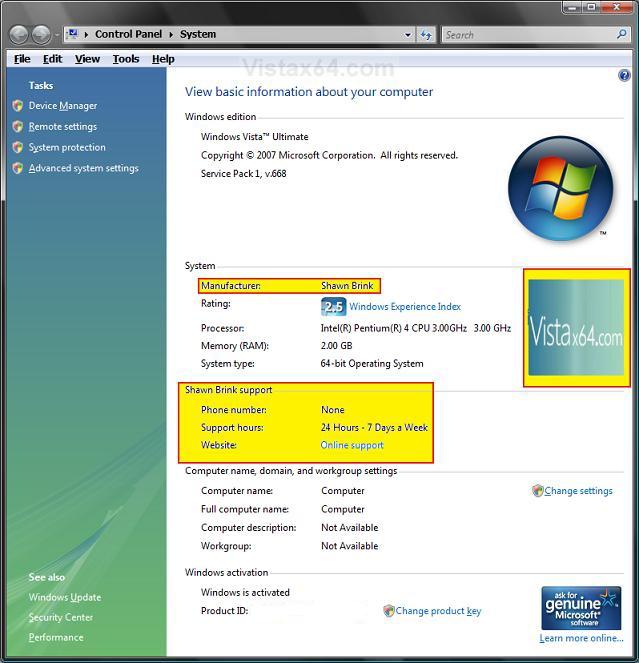Click the Copyright 2007 Microsoft Corporation text
The height and width of the screenshot is (663, 639).
329,155
